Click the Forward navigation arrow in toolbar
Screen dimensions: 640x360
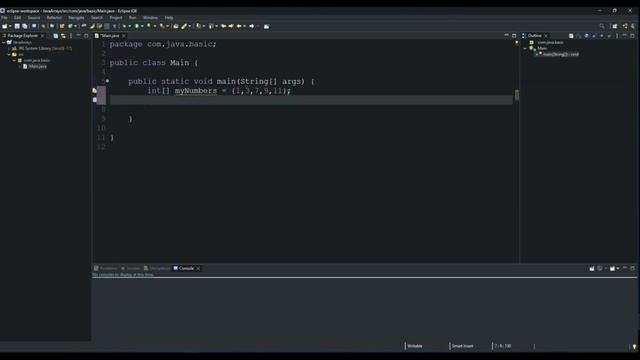click(252, 26)
